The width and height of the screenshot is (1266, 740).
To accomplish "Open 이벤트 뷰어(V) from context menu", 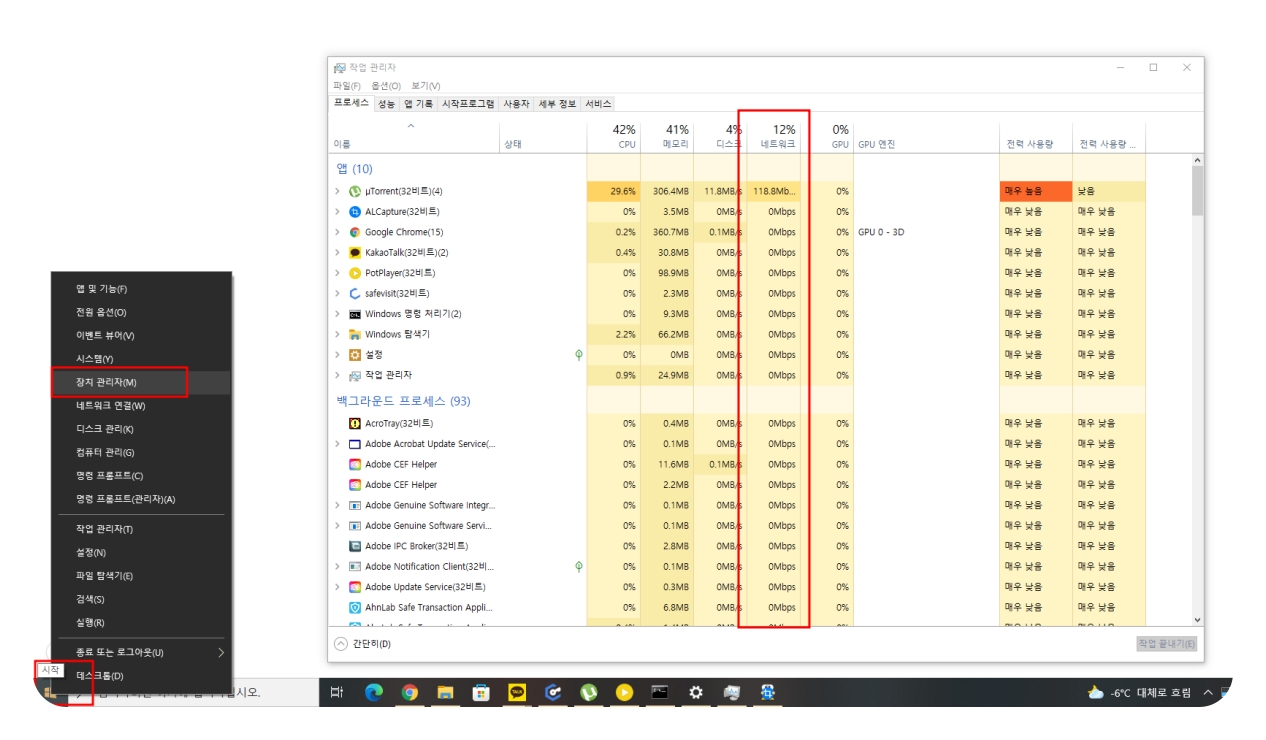I will (141, 336).
